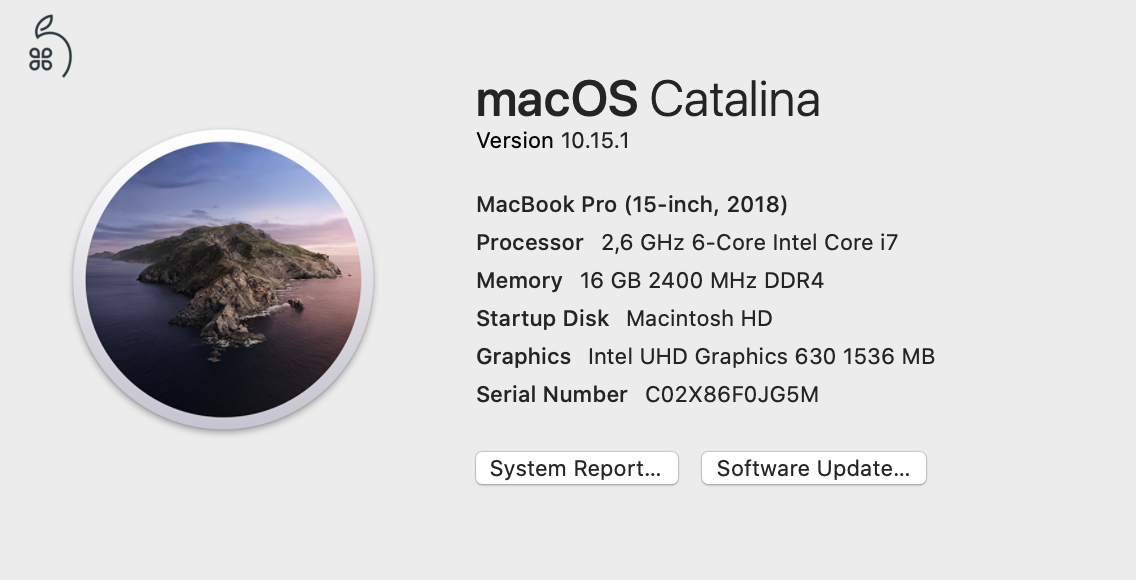Click the Startup Disk label text

(x=543, y=319)
